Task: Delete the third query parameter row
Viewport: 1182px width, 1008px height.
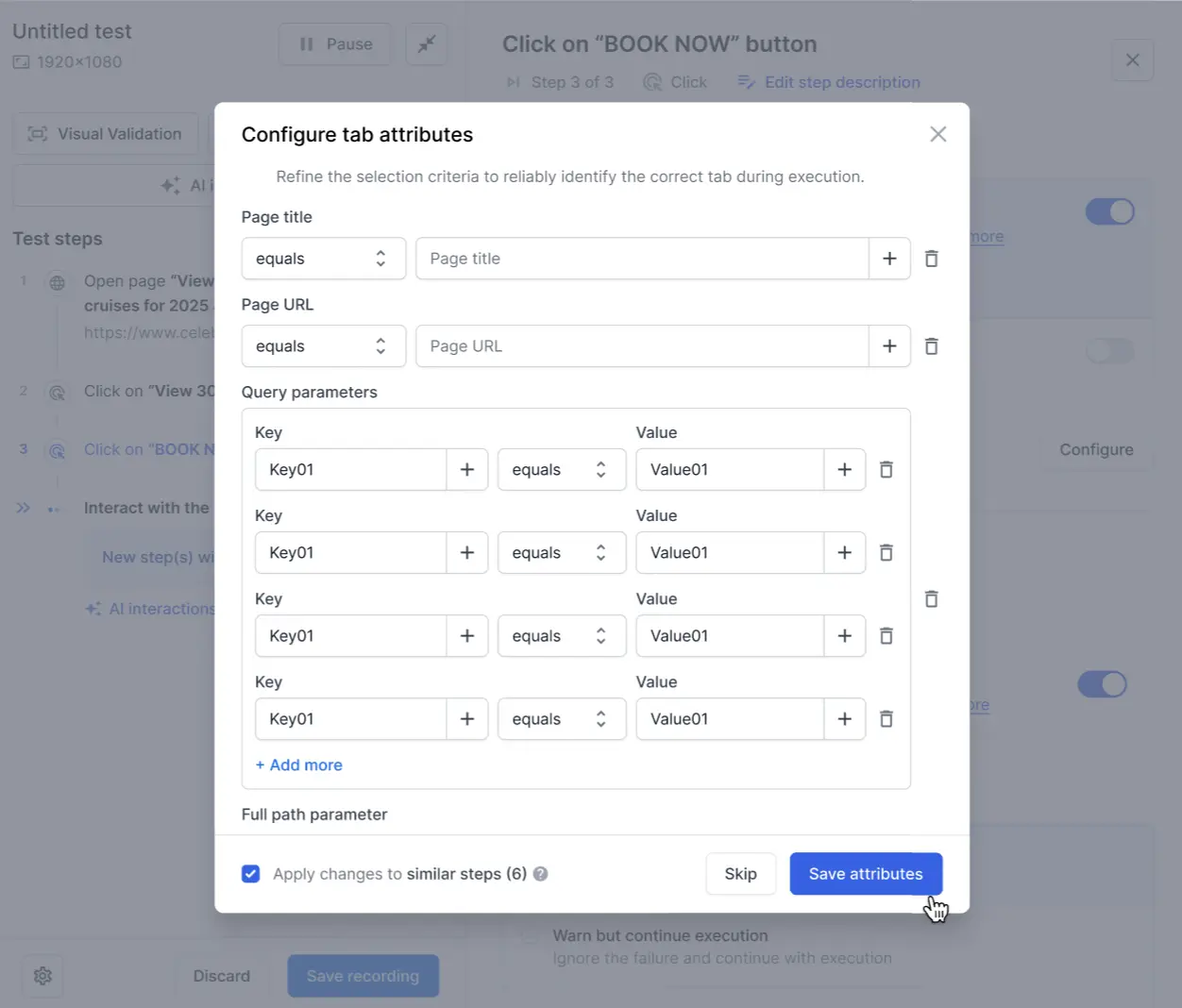Action: click(886, 636)
